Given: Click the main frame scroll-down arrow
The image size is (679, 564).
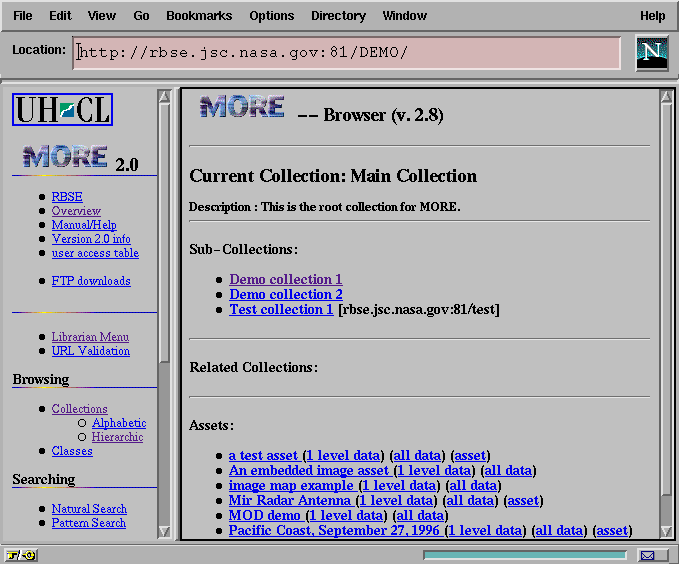Looking at the screenshot, I should tap(667, 531).
